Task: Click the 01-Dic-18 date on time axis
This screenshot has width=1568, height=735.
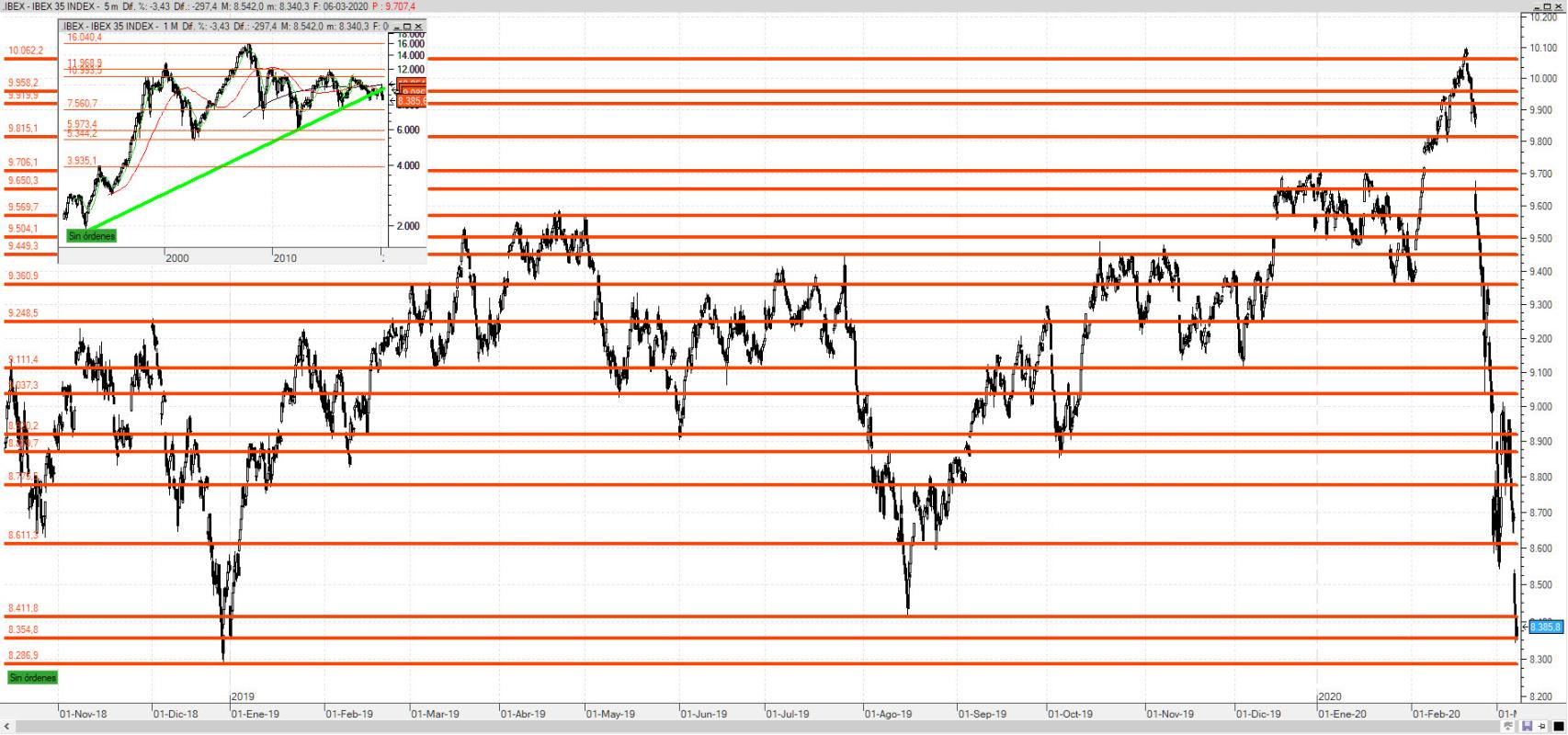Action: 176,713
